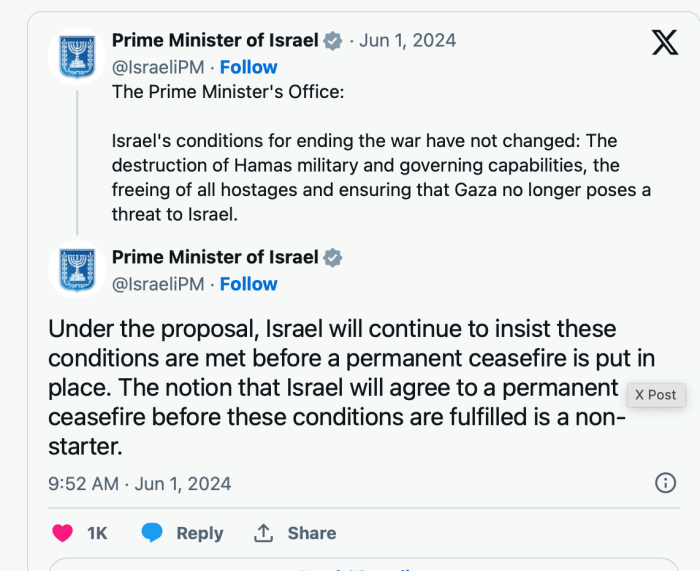Click the verified badge on the lower tweet
The image size is (700, 571).
pos(333,257)
